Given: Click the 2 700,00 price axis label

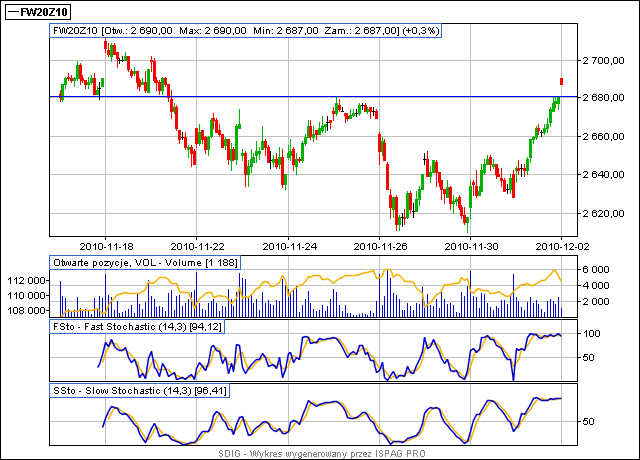Looking at the screenshot, I should coord(604,61).
